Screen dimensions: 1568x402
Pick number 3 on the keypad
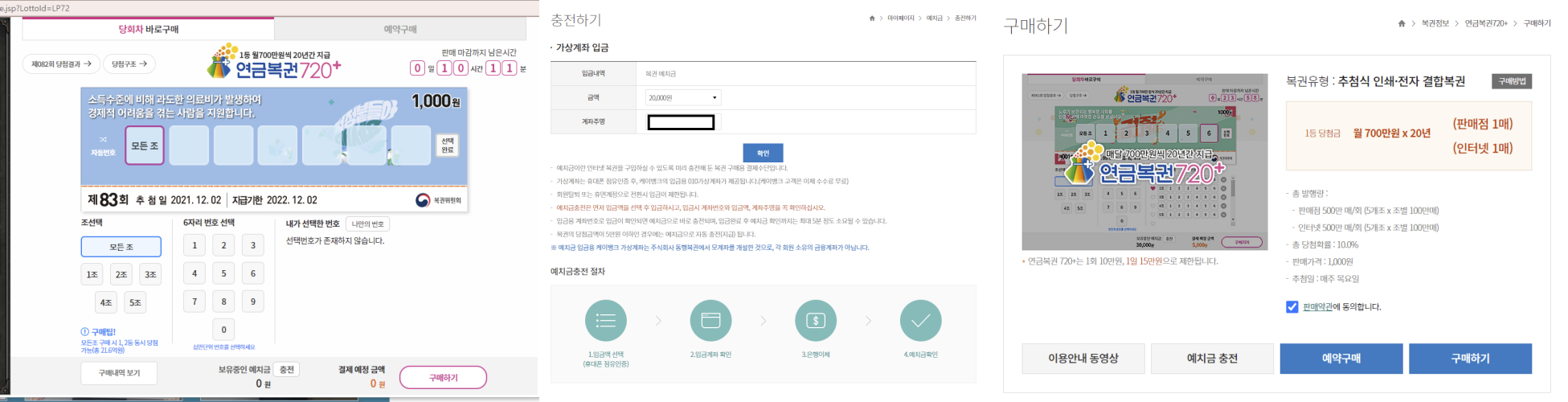coord(253,245)
